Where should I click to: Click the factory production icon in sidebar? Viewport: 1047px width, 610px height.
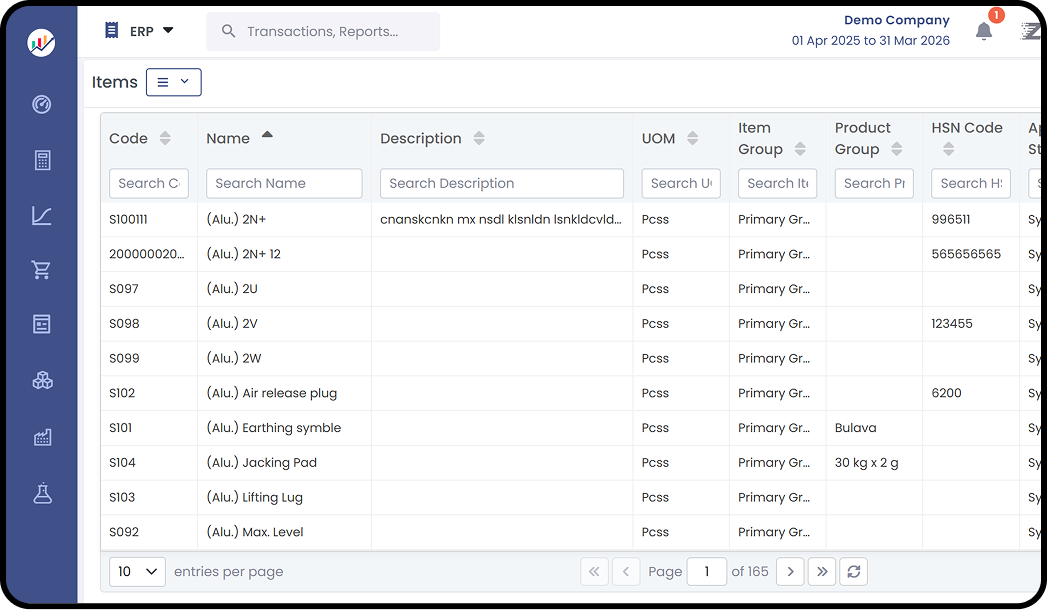(x=42, y=437)
